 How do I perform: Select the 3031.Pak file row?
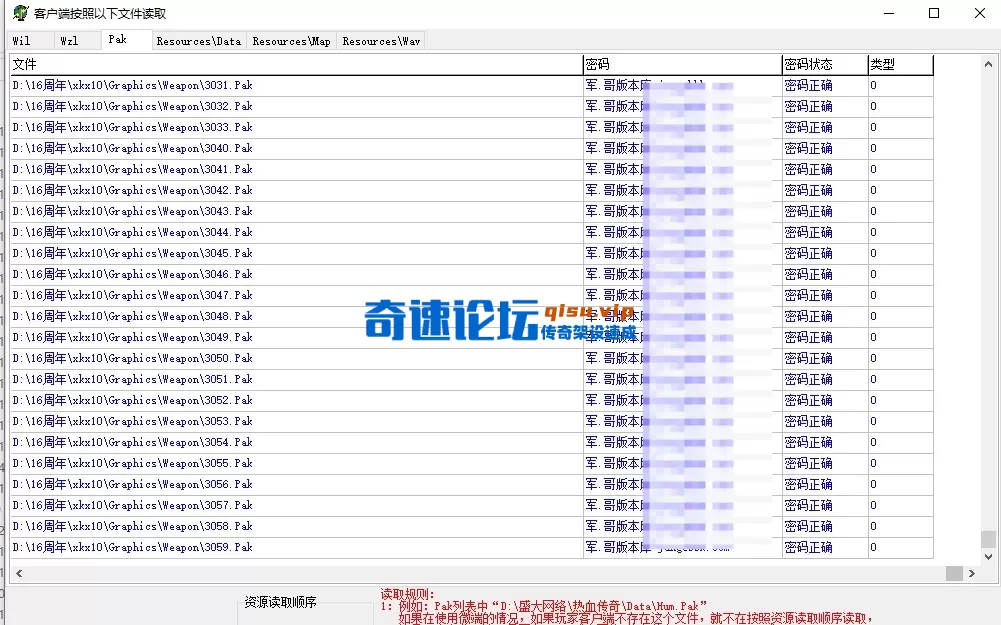point(135,85)
